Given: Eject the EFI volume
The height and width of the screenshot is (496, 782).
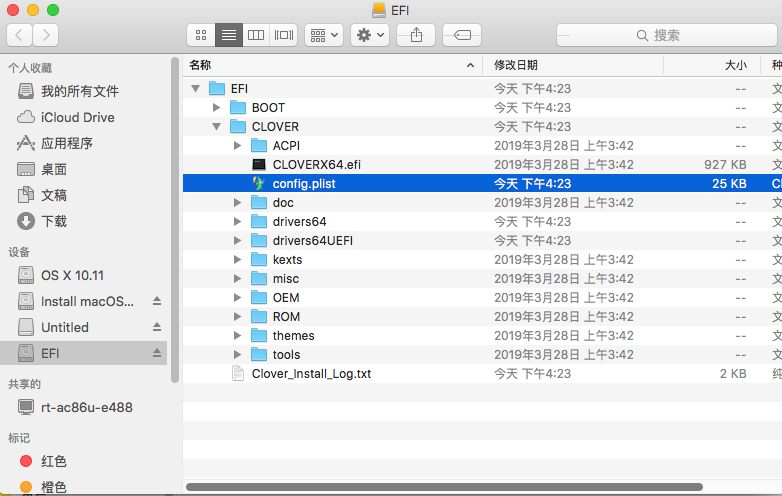Looking at the screenshot, I should 157,353.
